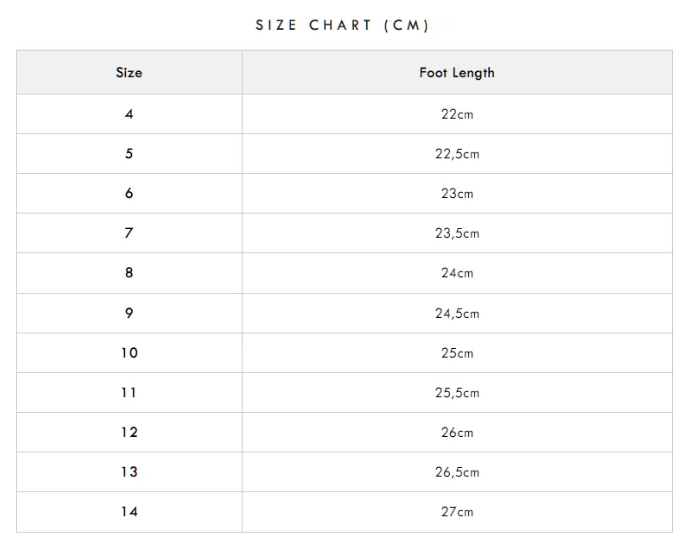Click the 22cm foot length value
Screen dimensions: 689x546
[x=457, y=114]
